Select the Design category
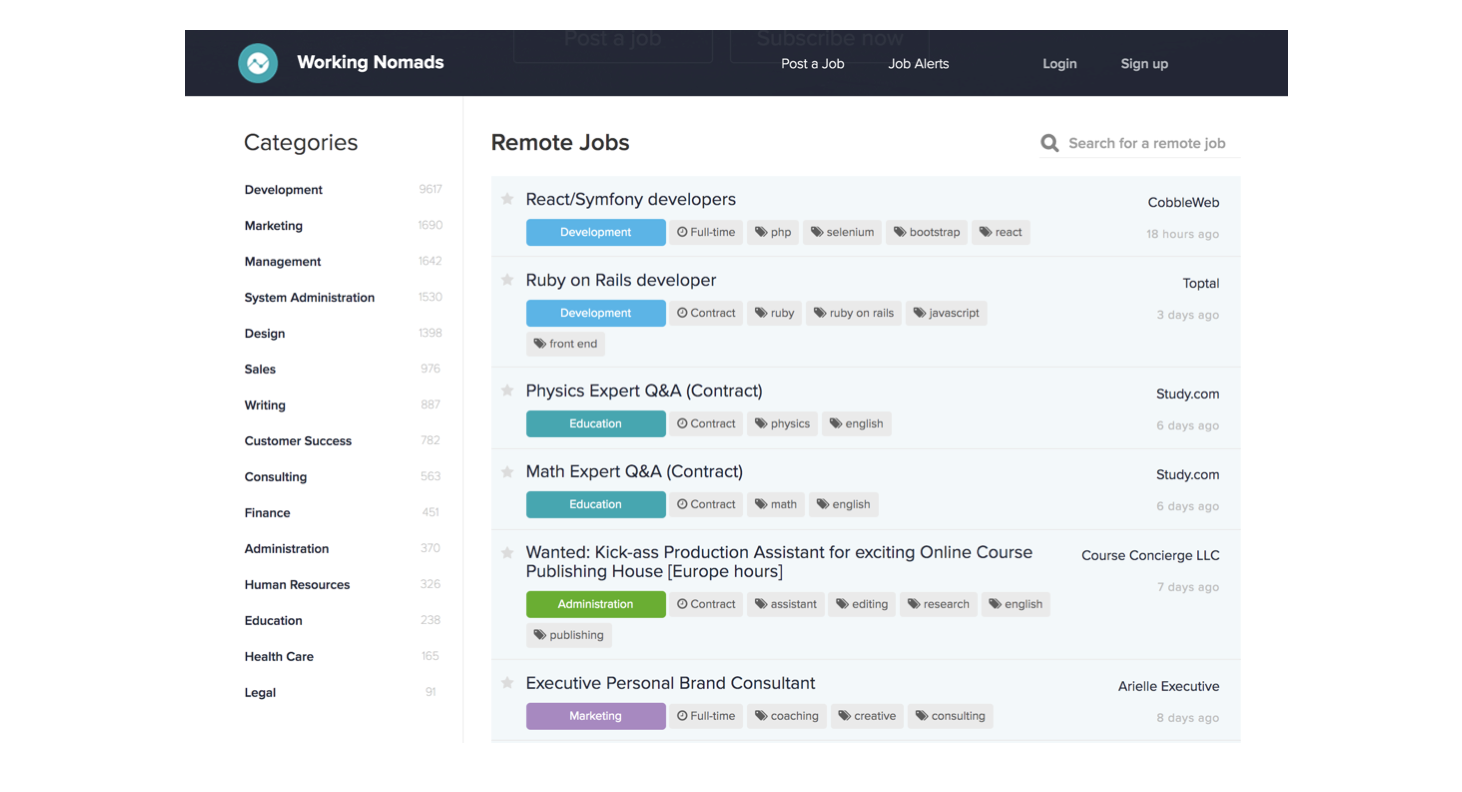 [x=264, y=334]
